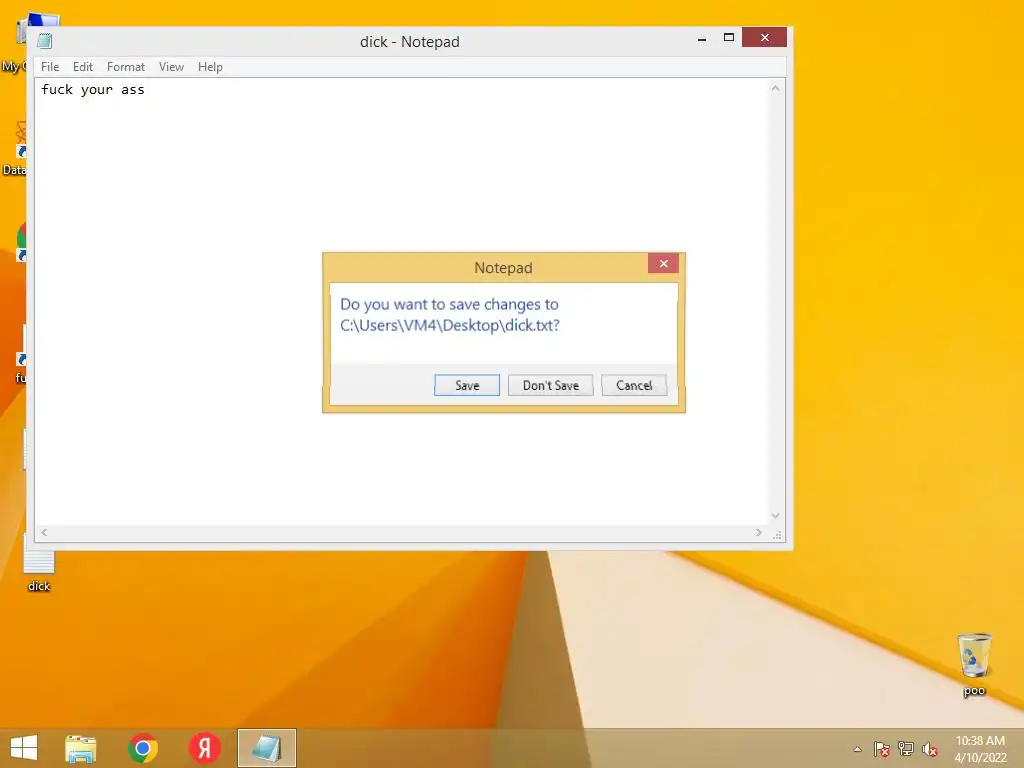The image size is (1024, 768).
Task: Click the Notepad icon in the title bar
Action: click(x=44, y=41)
